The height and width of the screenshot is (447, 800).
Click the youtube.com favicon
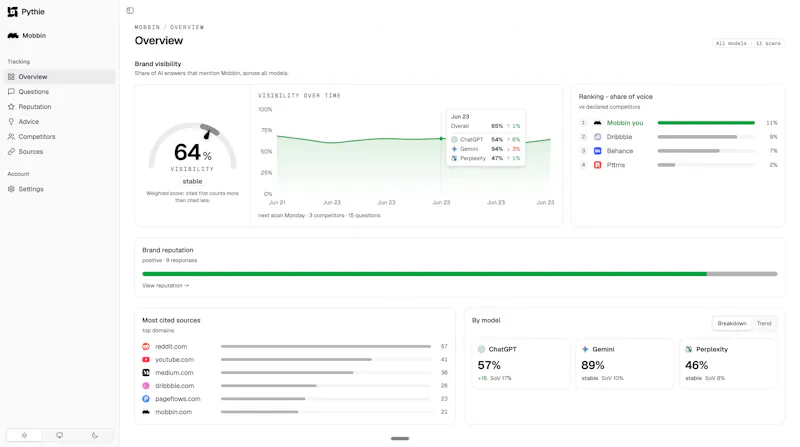point(146,360)
